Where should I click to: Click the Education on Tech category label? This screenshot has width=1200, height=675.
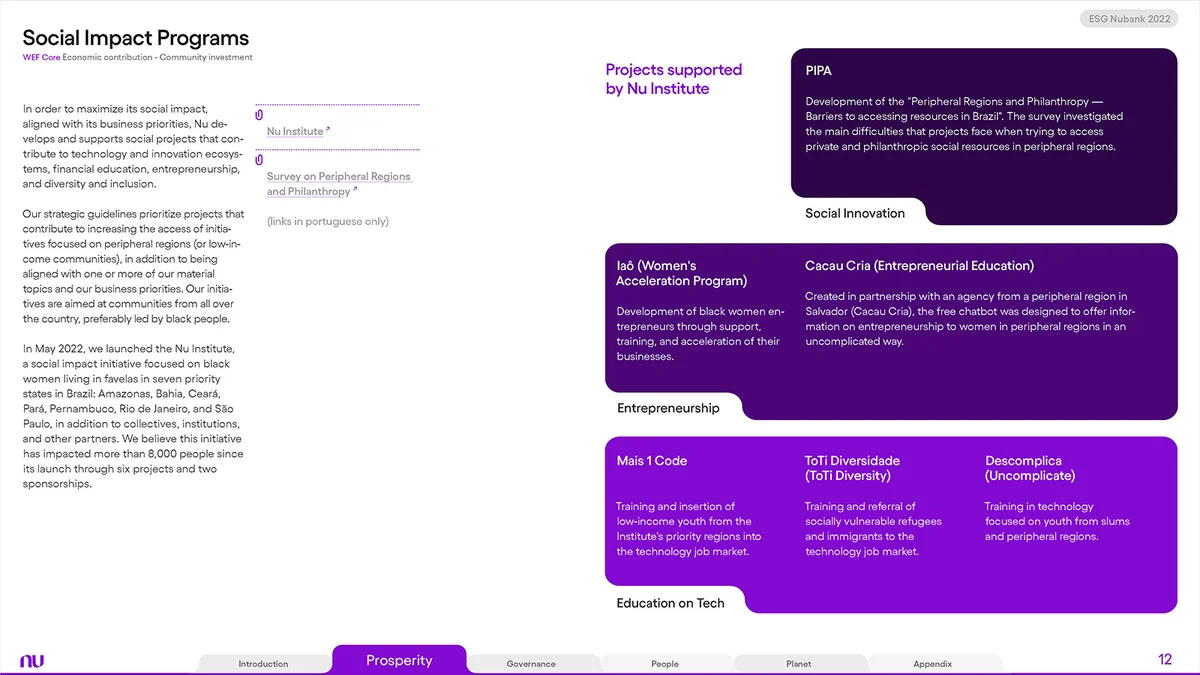coord(670,602)
